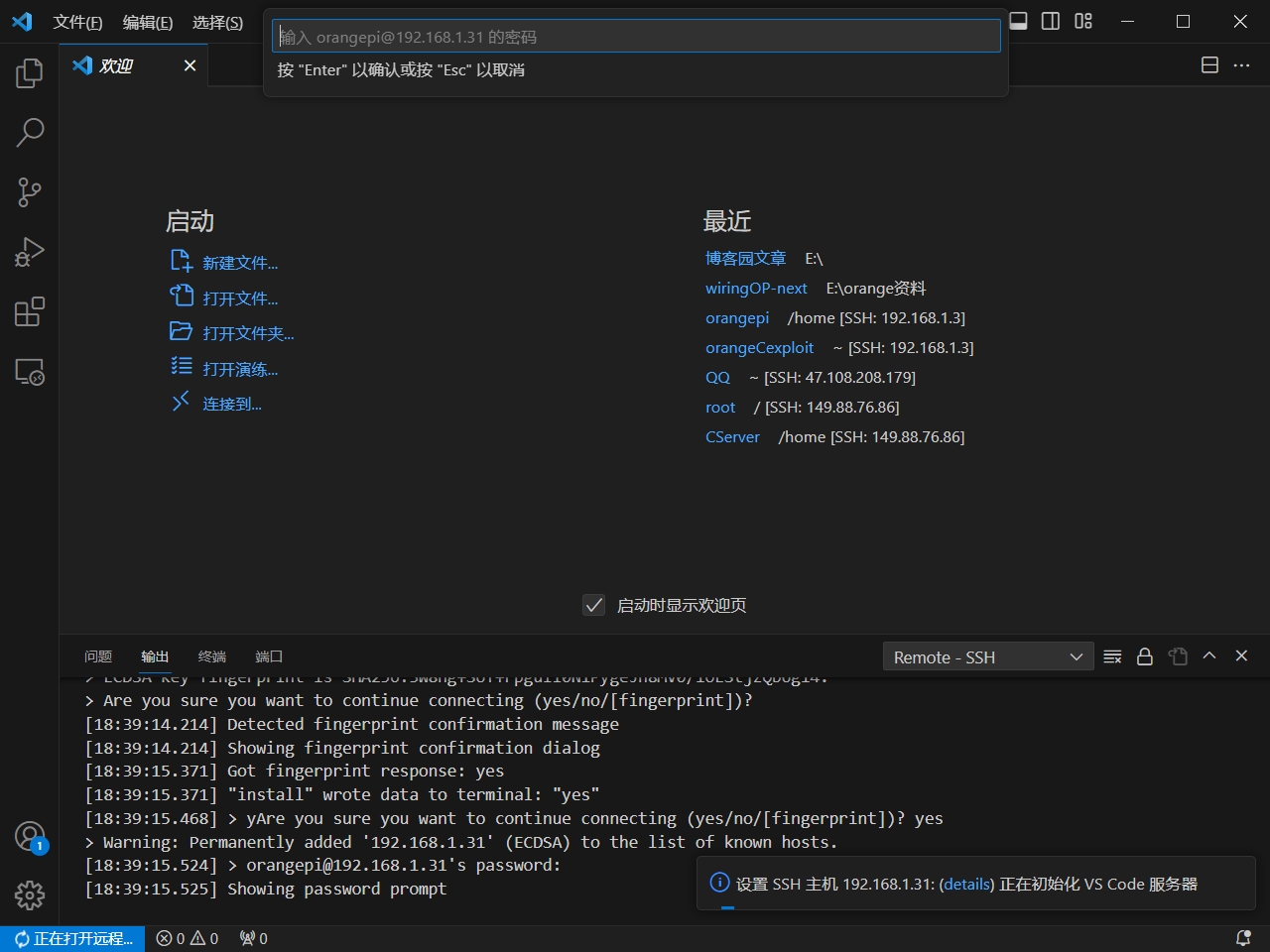Image resolution: width=1270 pixels, height=952 pixels.
Task: Open Run and Debug view
Action: pyautogui.click(x=30, y=252)
